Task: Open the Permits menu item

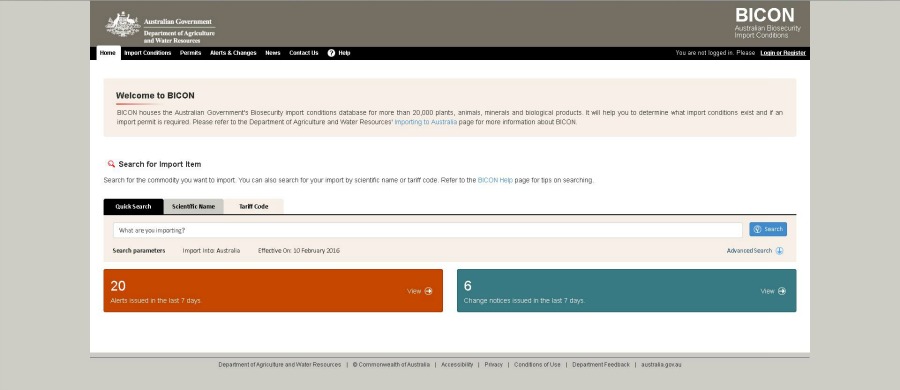Action: (x=191, y=53)
